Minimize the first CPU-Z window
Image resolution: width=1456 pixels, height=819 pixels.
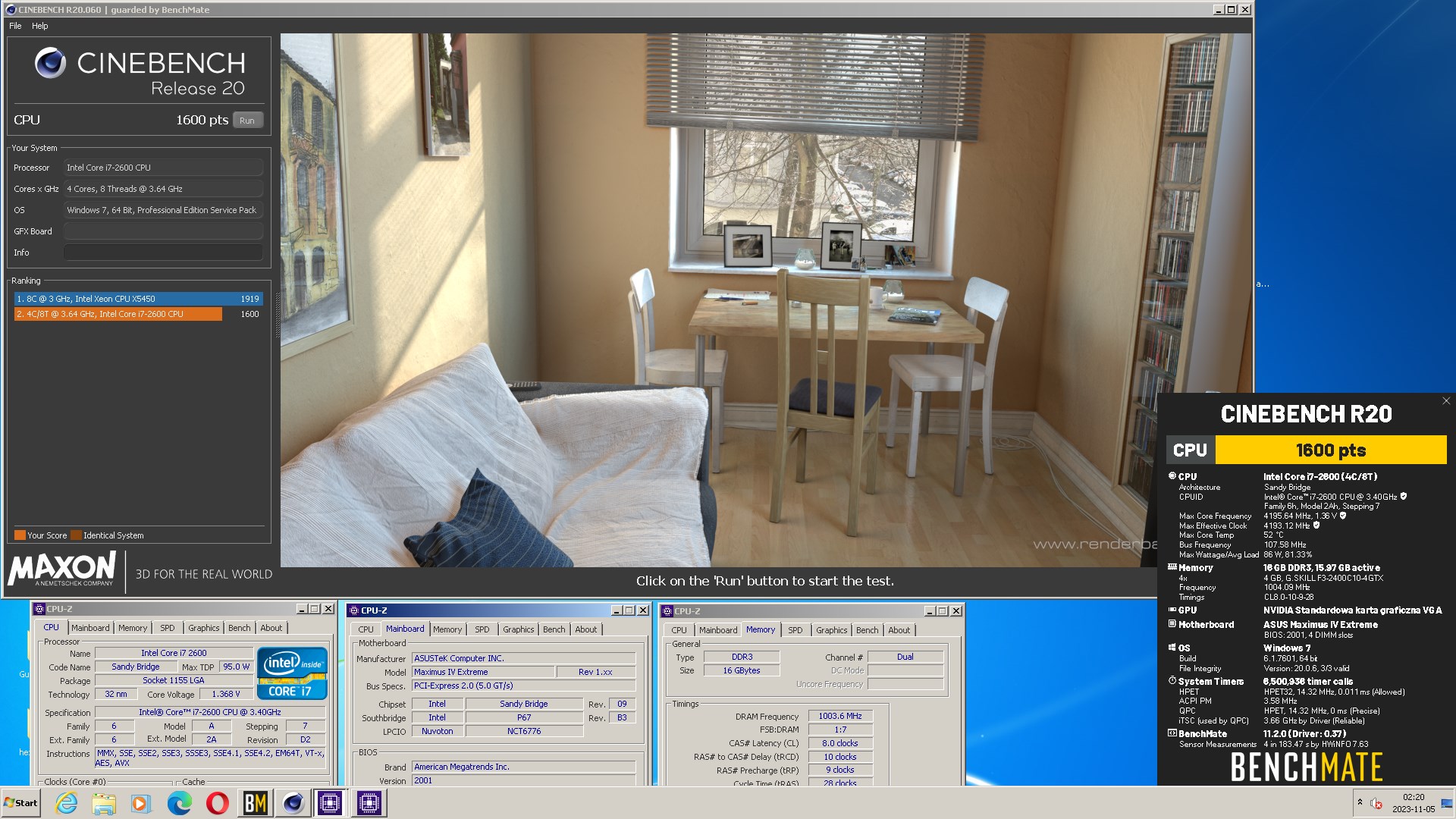pyautogui.click(x=302, y=609)
